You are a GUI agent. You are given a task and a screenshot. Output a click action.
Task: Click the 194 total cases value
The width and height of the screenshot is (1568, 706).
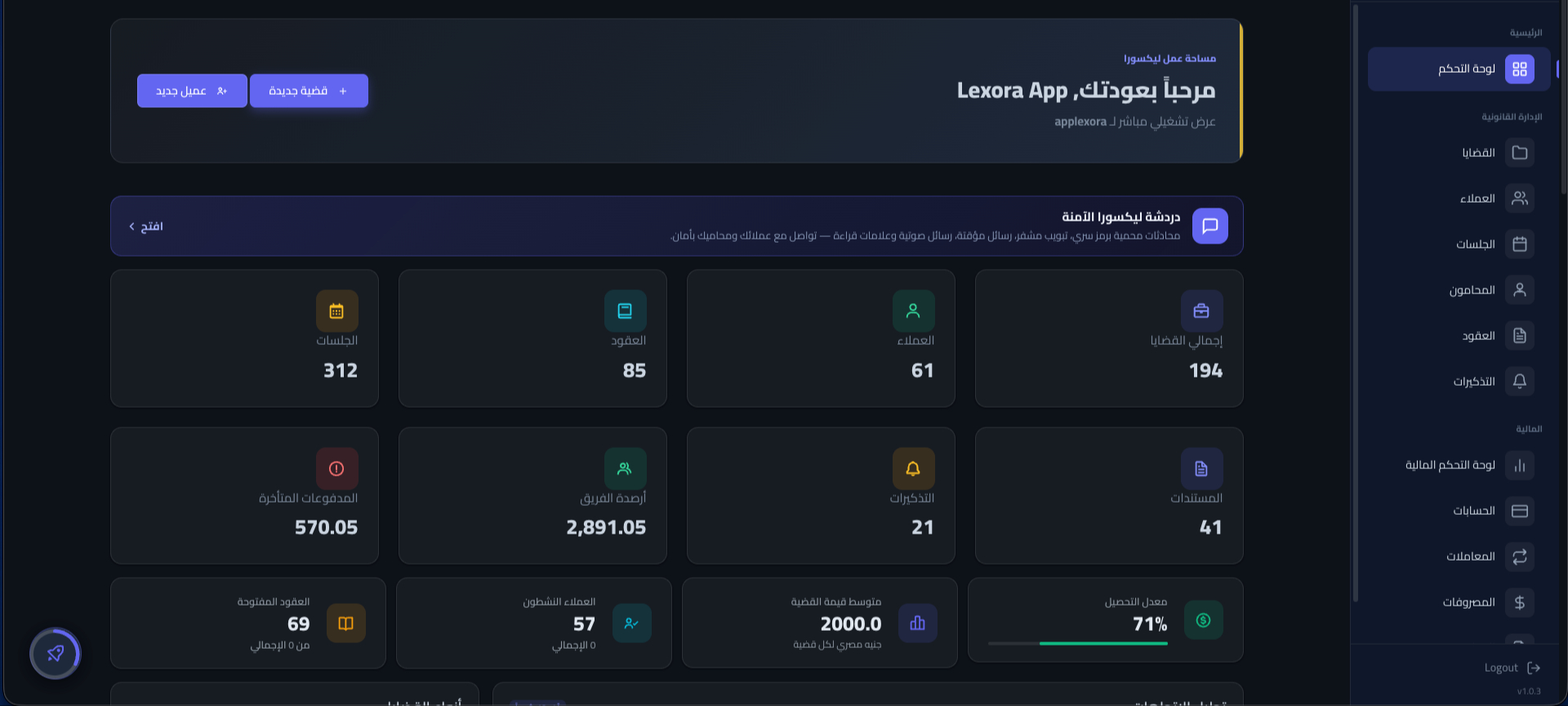1205,371
